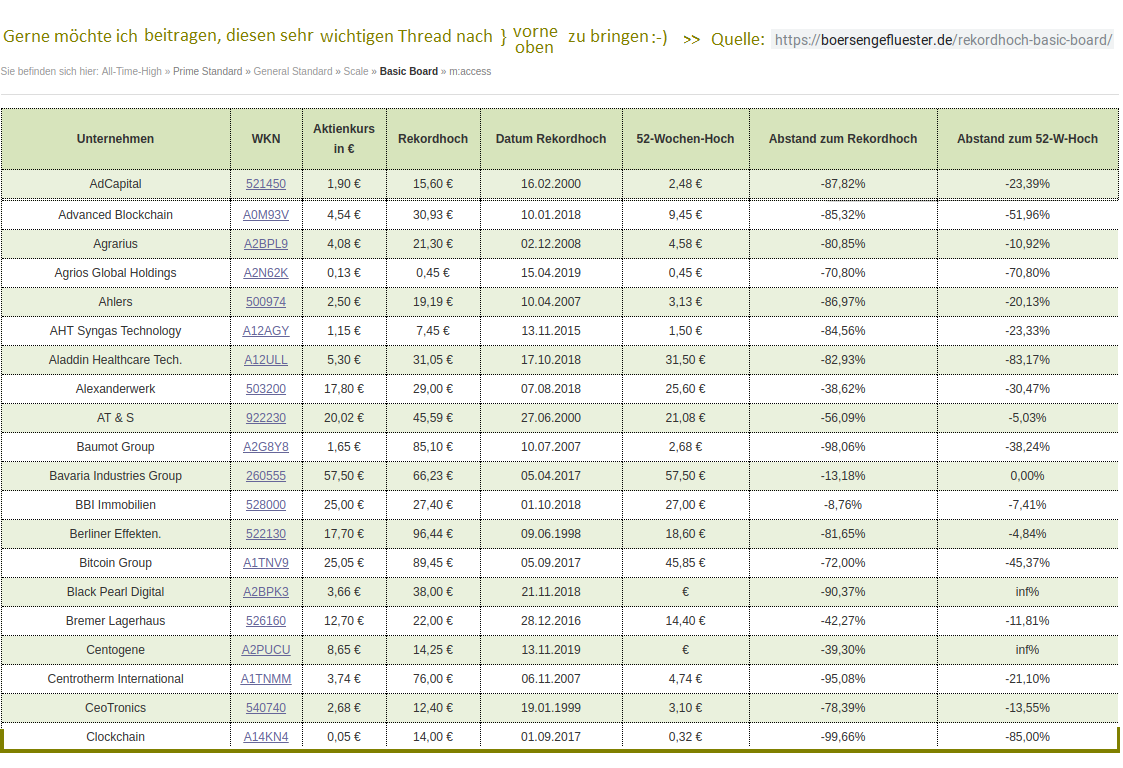Open WKN 260555 Bavaria Industries

(x=266, y=476)
